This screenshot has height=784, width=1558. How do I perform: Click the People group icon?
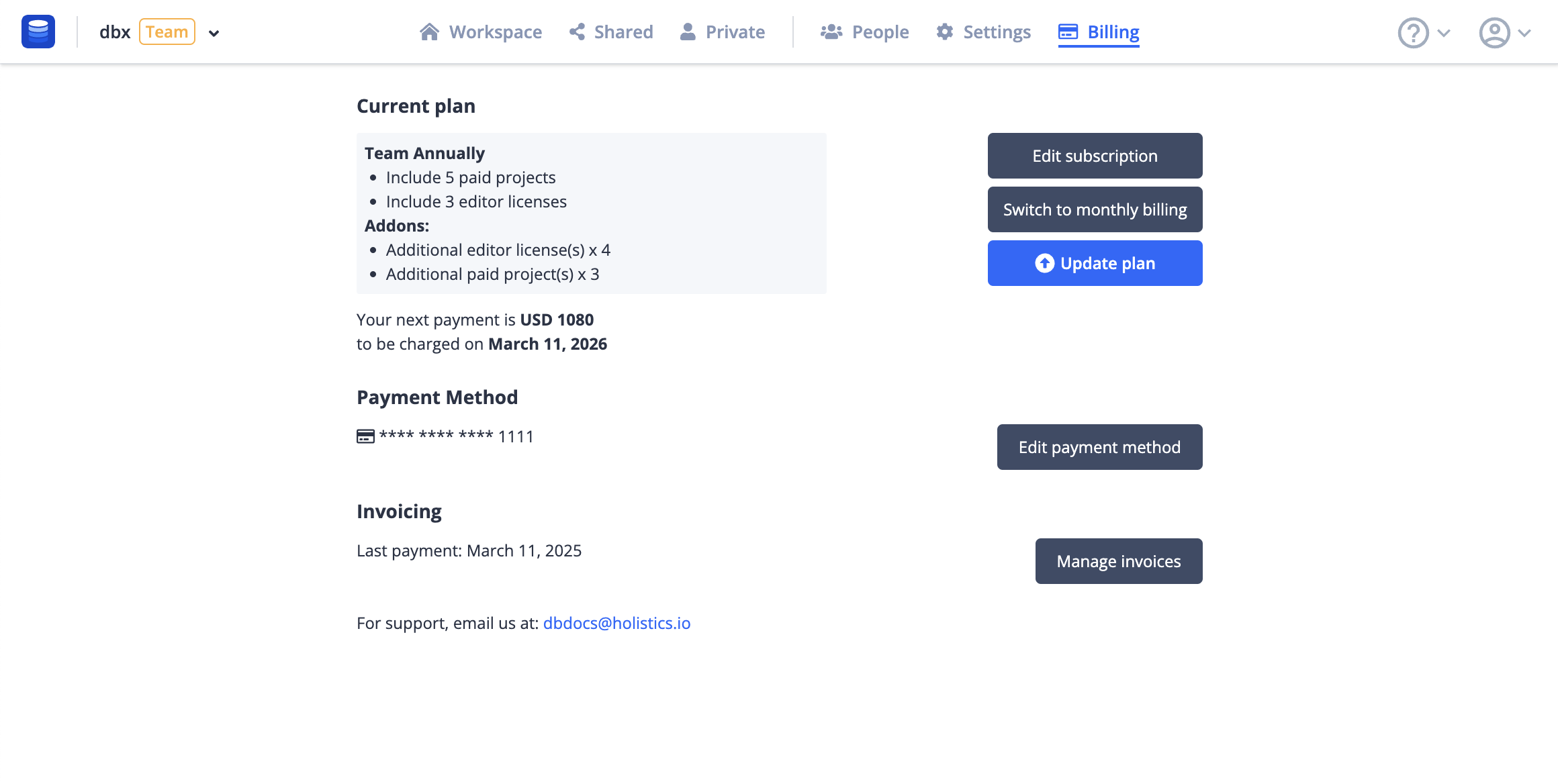[831, 32]
